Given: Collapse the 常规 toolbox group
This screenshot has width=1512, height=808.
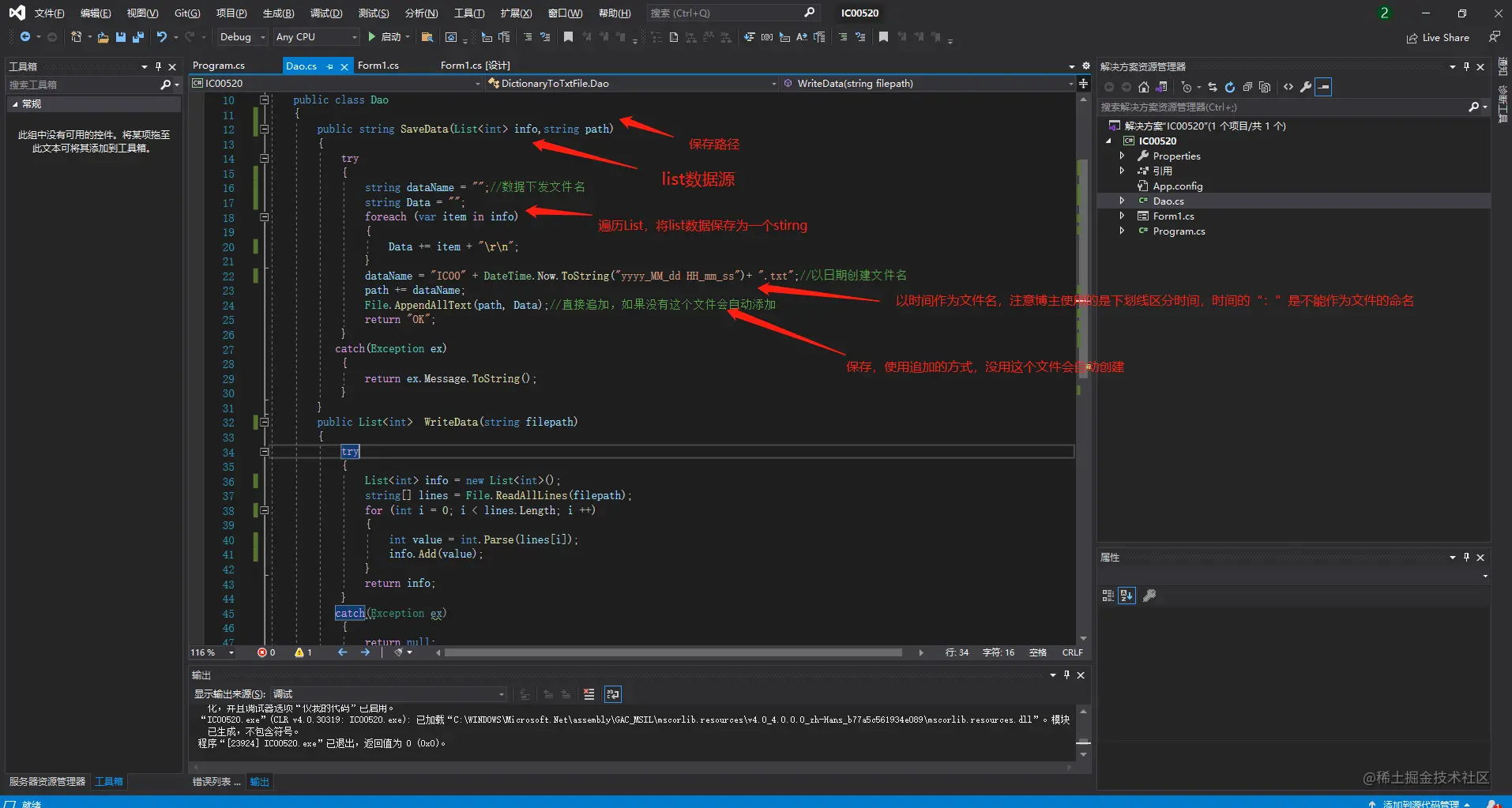Looking at the screenshot, I should point(15,104).
